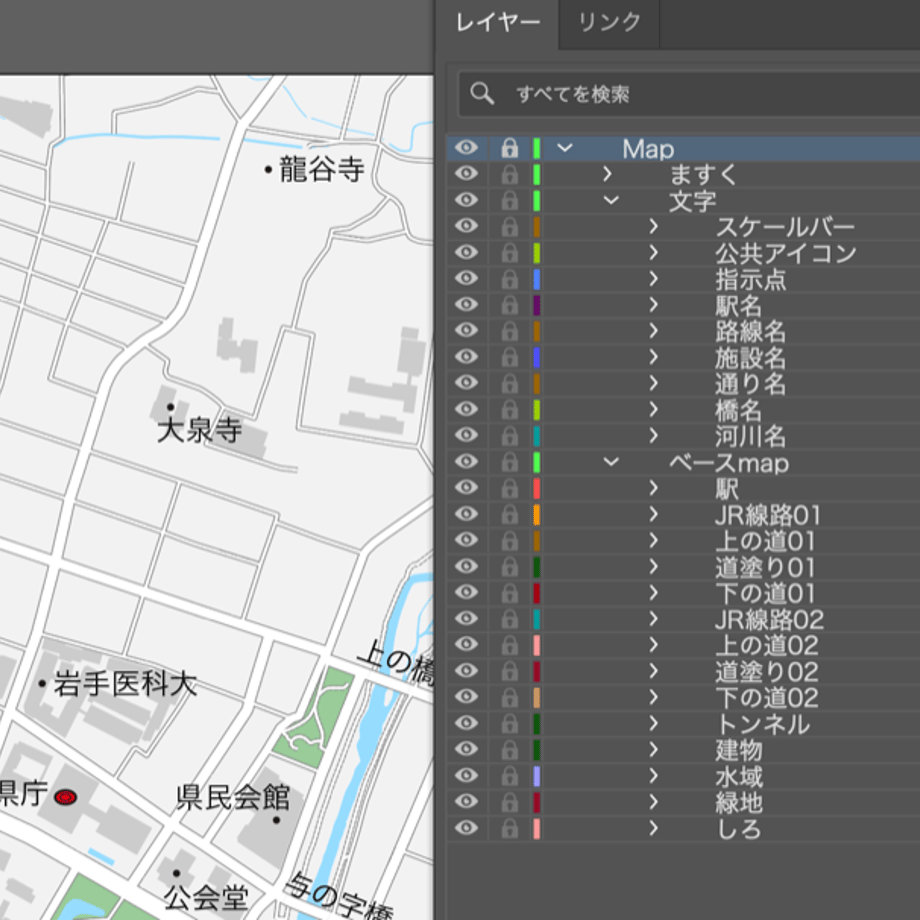Click the lock icon on ベースmap layer
This screenshot has width=920, height=920.
(x=509, y=462)
